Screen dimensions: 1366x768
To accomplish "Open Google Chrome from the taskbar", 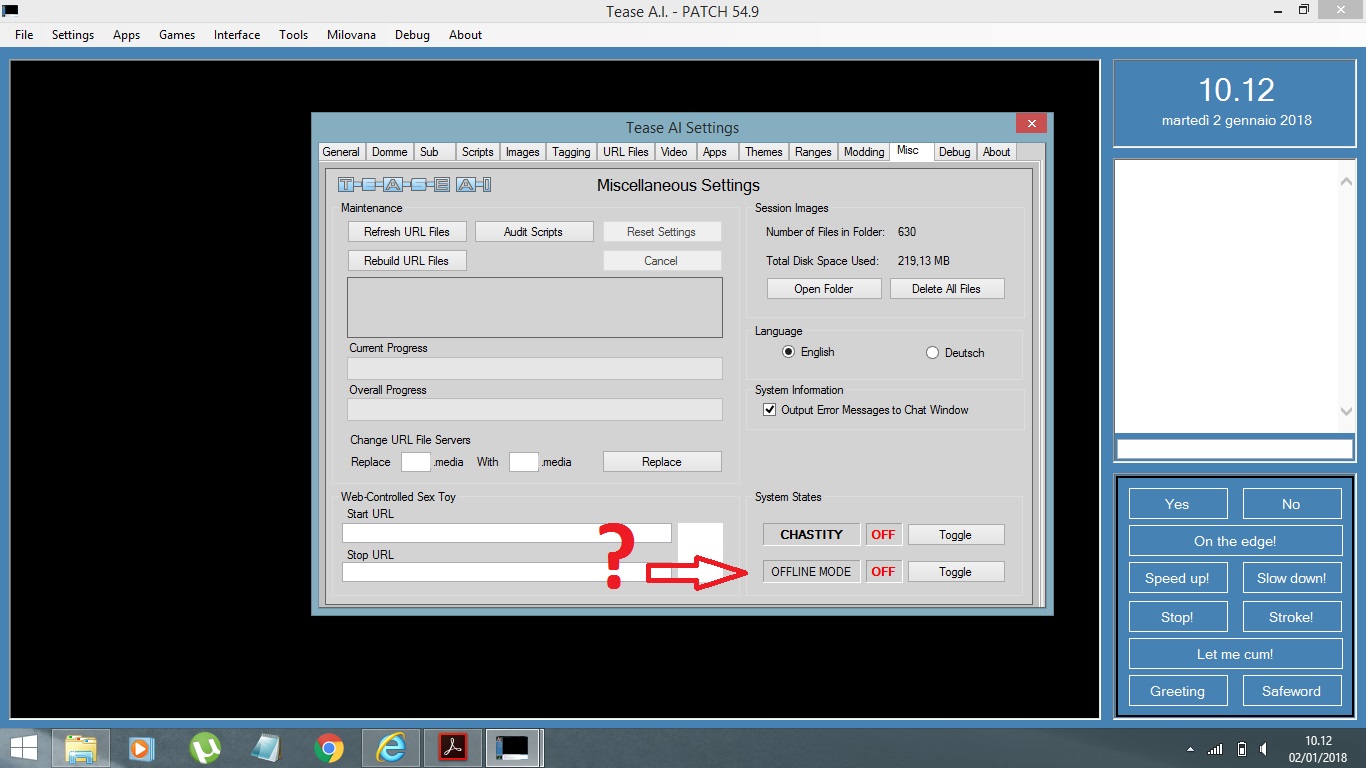I will (x=329, y=748).
